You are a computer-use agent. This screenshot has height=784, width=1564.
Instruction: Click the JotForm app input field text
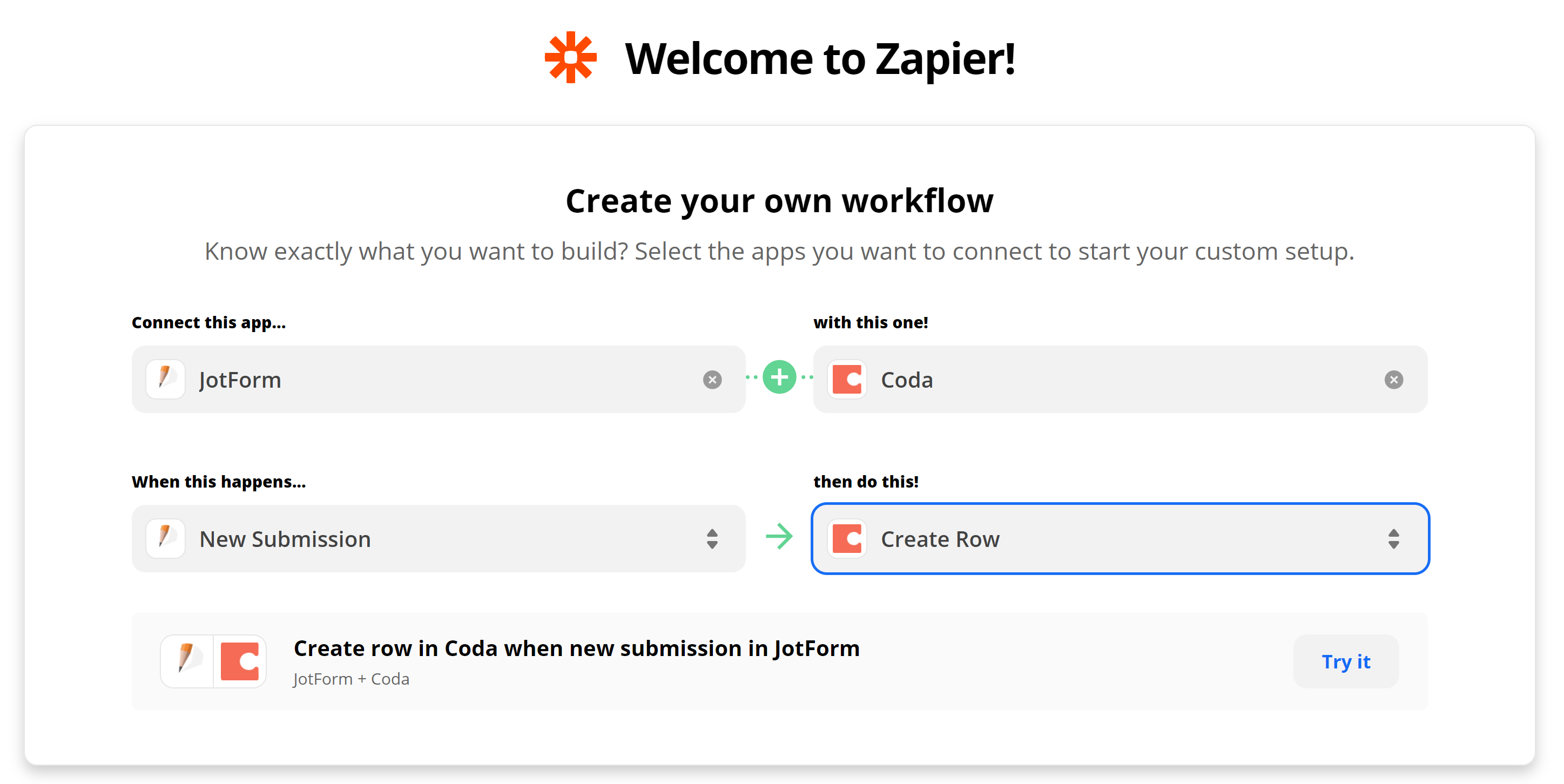240,380
